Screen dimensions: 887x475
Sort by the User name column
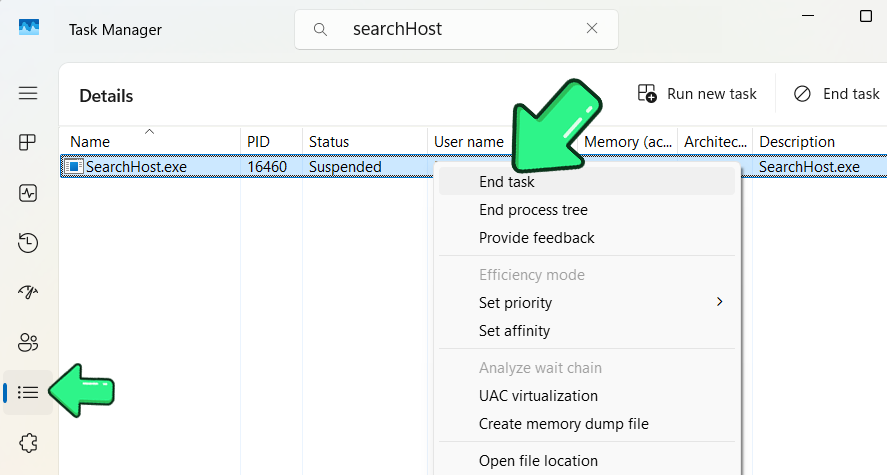pyautogui.click(x=470, y=141)
